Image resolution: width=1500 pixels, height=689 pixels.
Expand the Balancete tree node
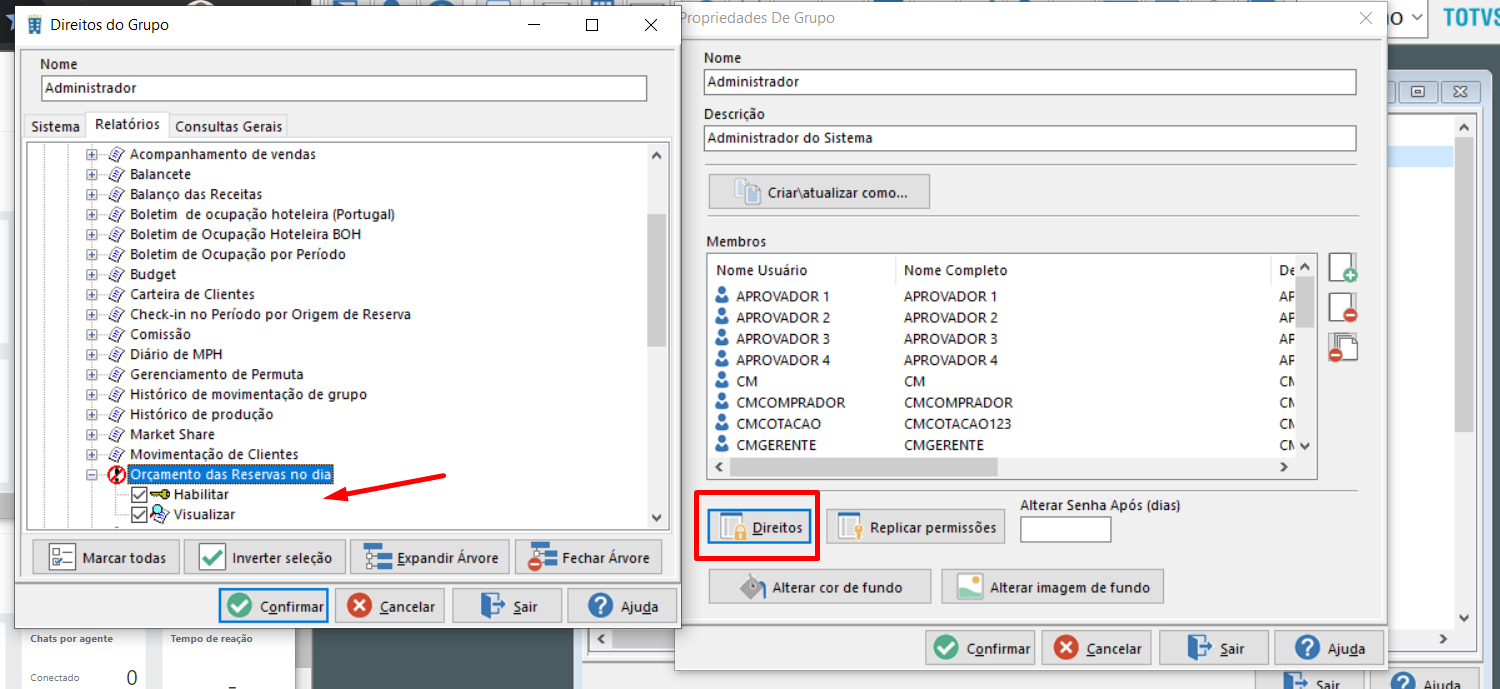(92, 174)
